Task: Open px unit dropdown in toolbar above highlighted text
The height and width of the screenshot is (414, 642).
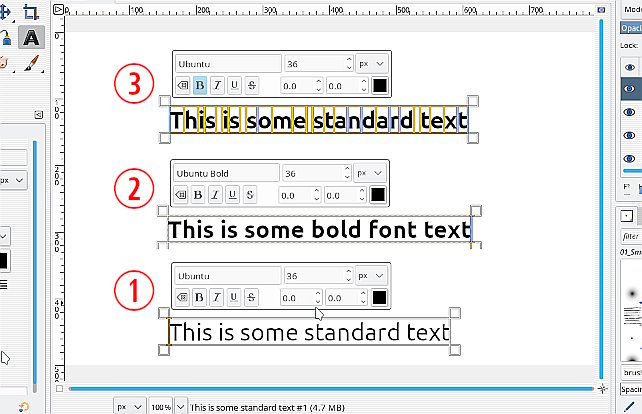Action: tap(372, 64)
